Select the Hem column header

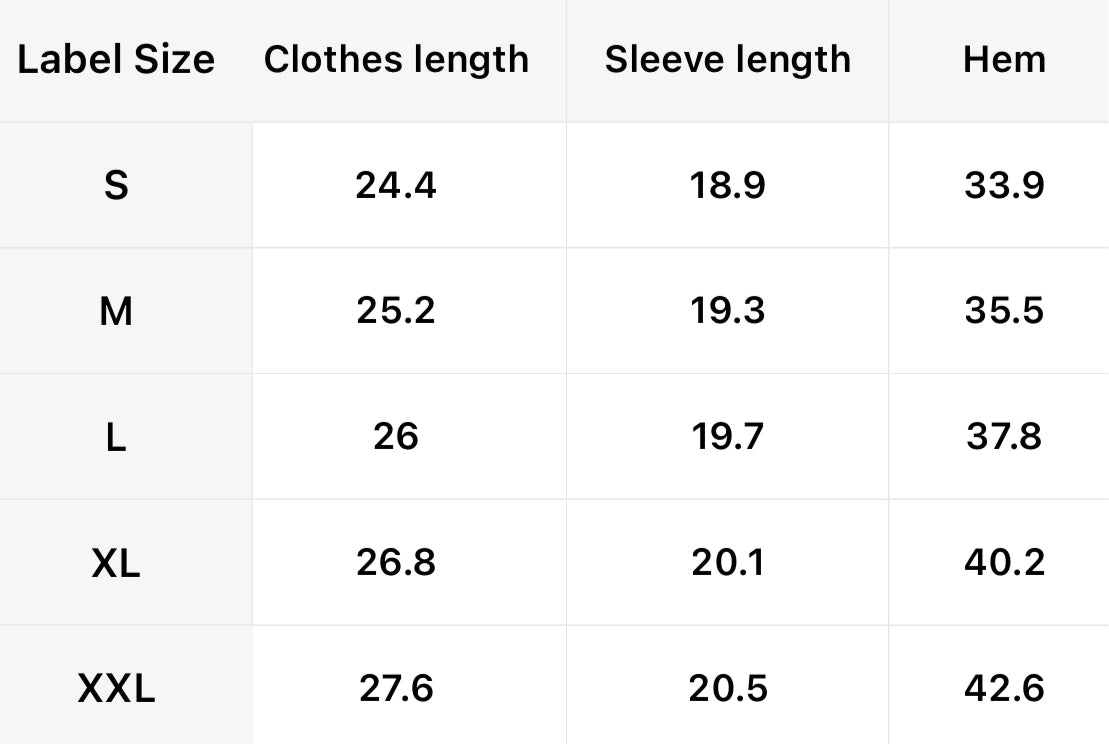tap(1004, 60)
